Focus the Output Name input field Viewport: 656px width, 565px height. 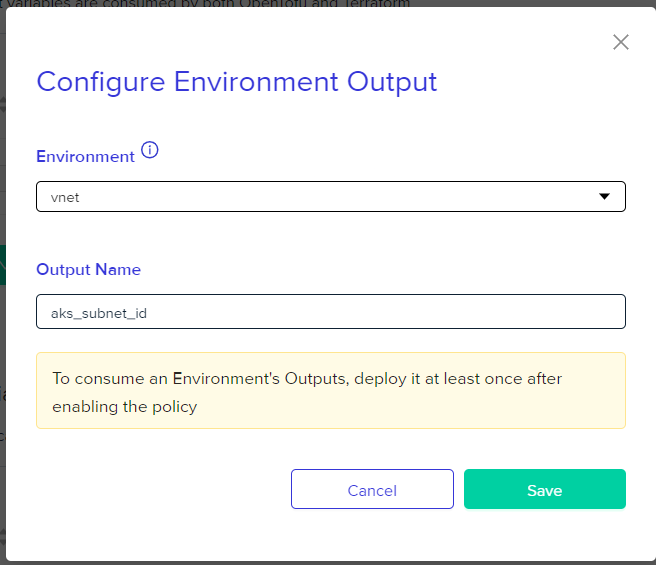click(x=331, y=311)
